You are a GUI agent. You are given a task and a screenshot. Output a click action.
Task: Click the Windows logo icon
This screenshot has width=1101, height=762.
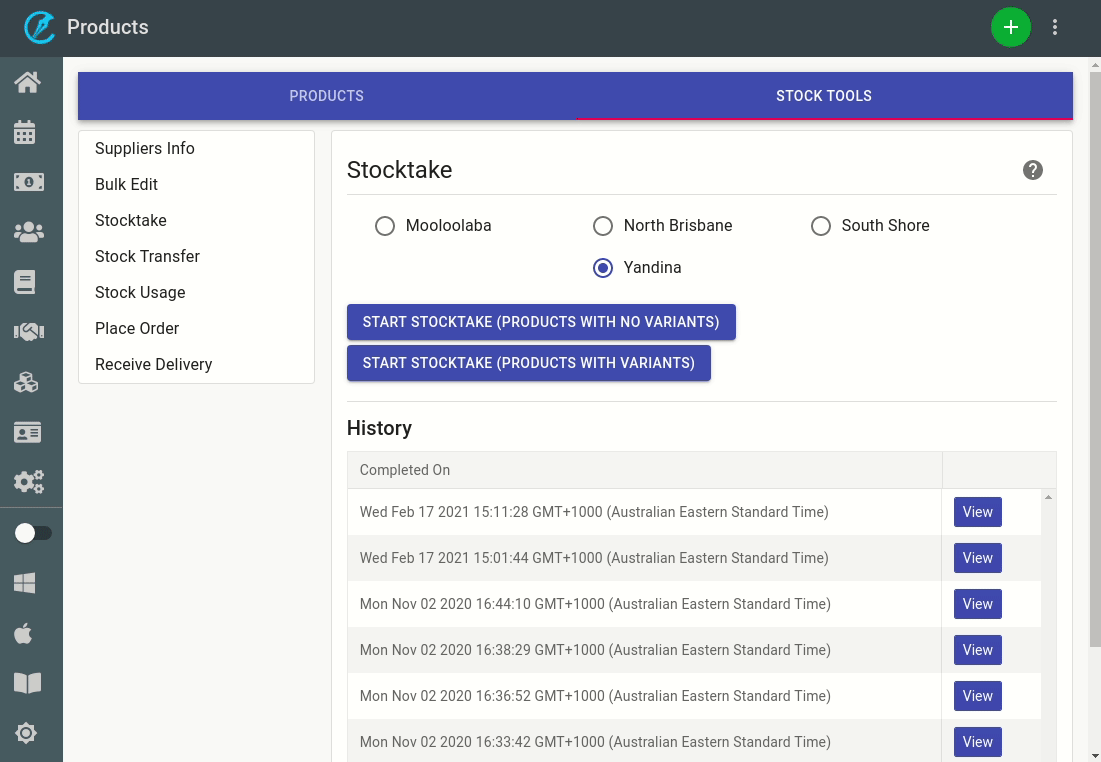point(25,583)
